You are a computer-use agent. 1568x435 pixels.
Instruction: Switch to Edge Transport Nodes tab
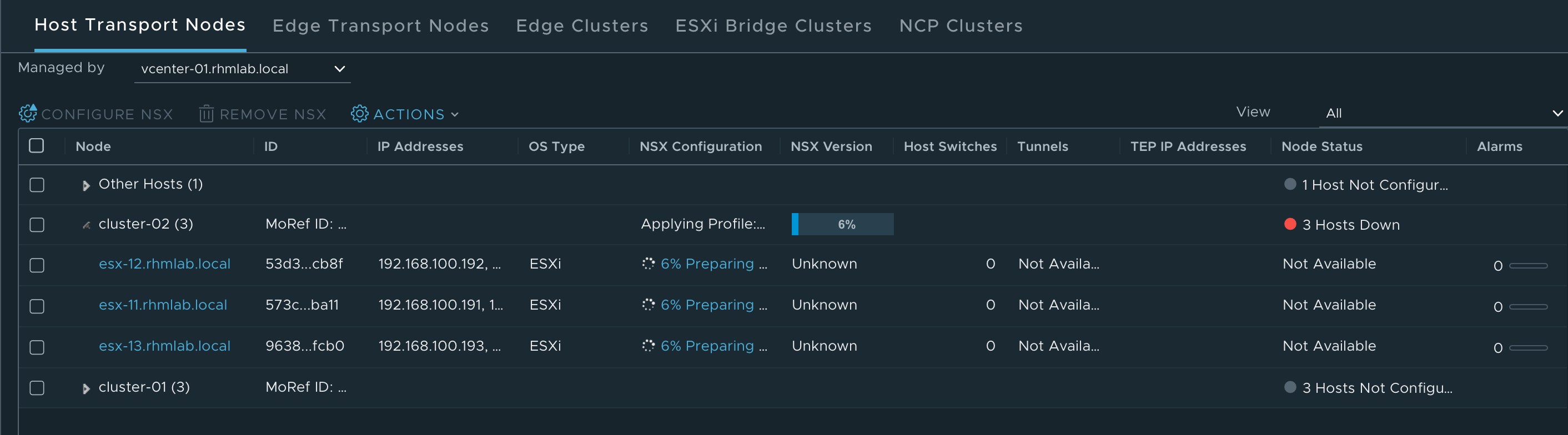380,26
